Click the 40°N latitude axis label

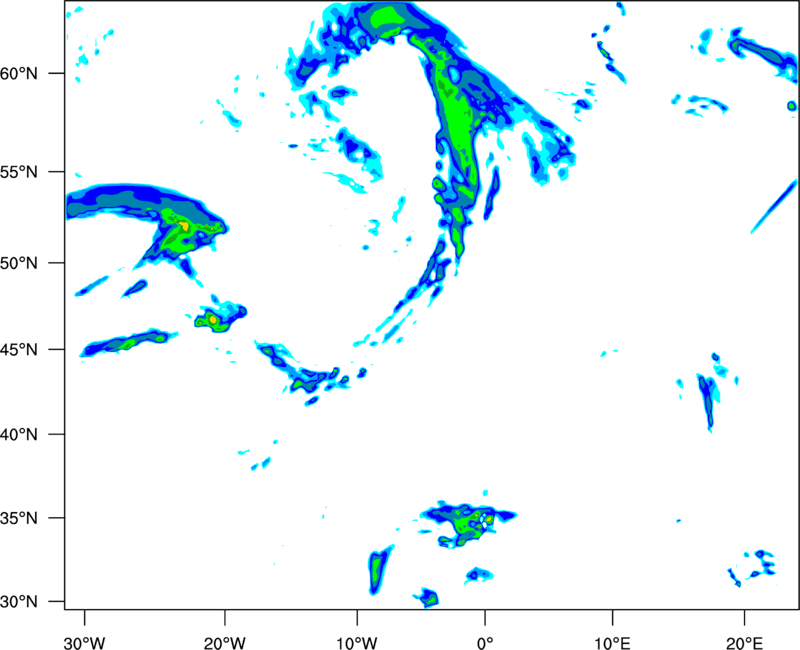point(19,435)
